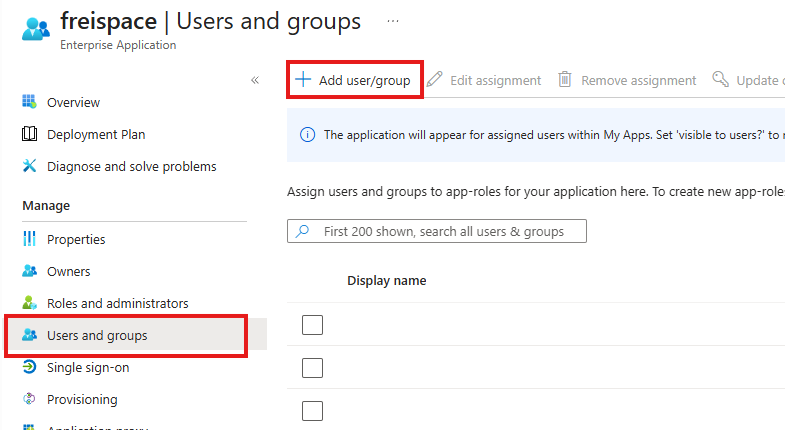Click the Roles and administrators icon
This screenshot has height=430, width=785.
30,303
